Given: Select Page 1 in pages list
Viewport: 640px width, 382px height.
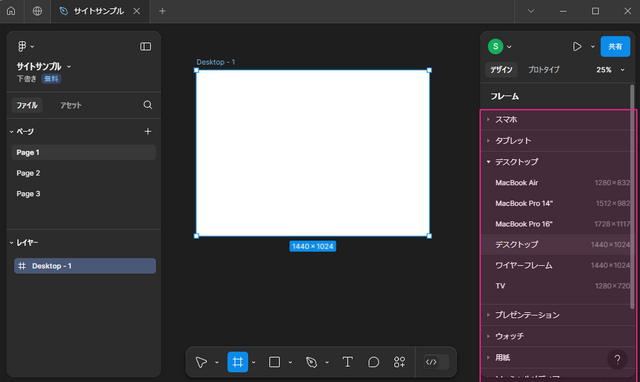Looking at the screenshot, I should (84, 152).
